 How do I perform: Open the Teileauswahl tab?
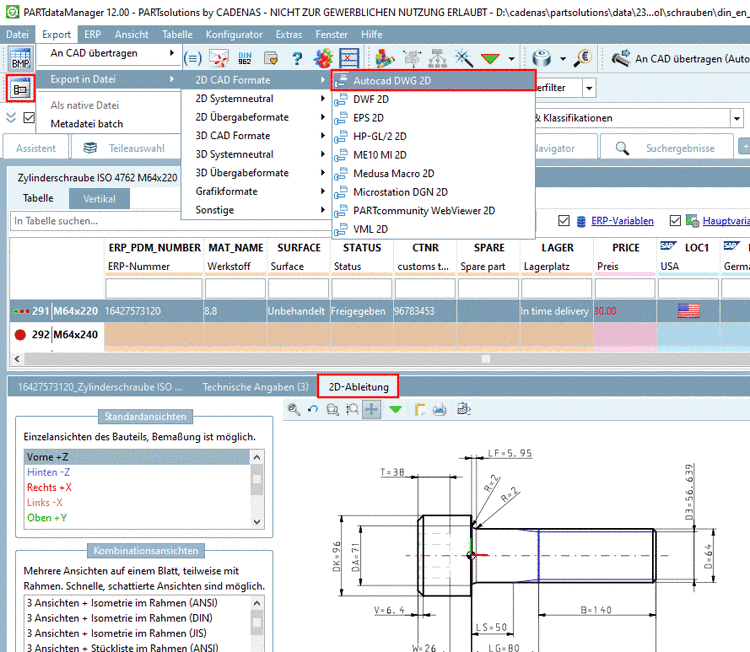coord(125,148)
